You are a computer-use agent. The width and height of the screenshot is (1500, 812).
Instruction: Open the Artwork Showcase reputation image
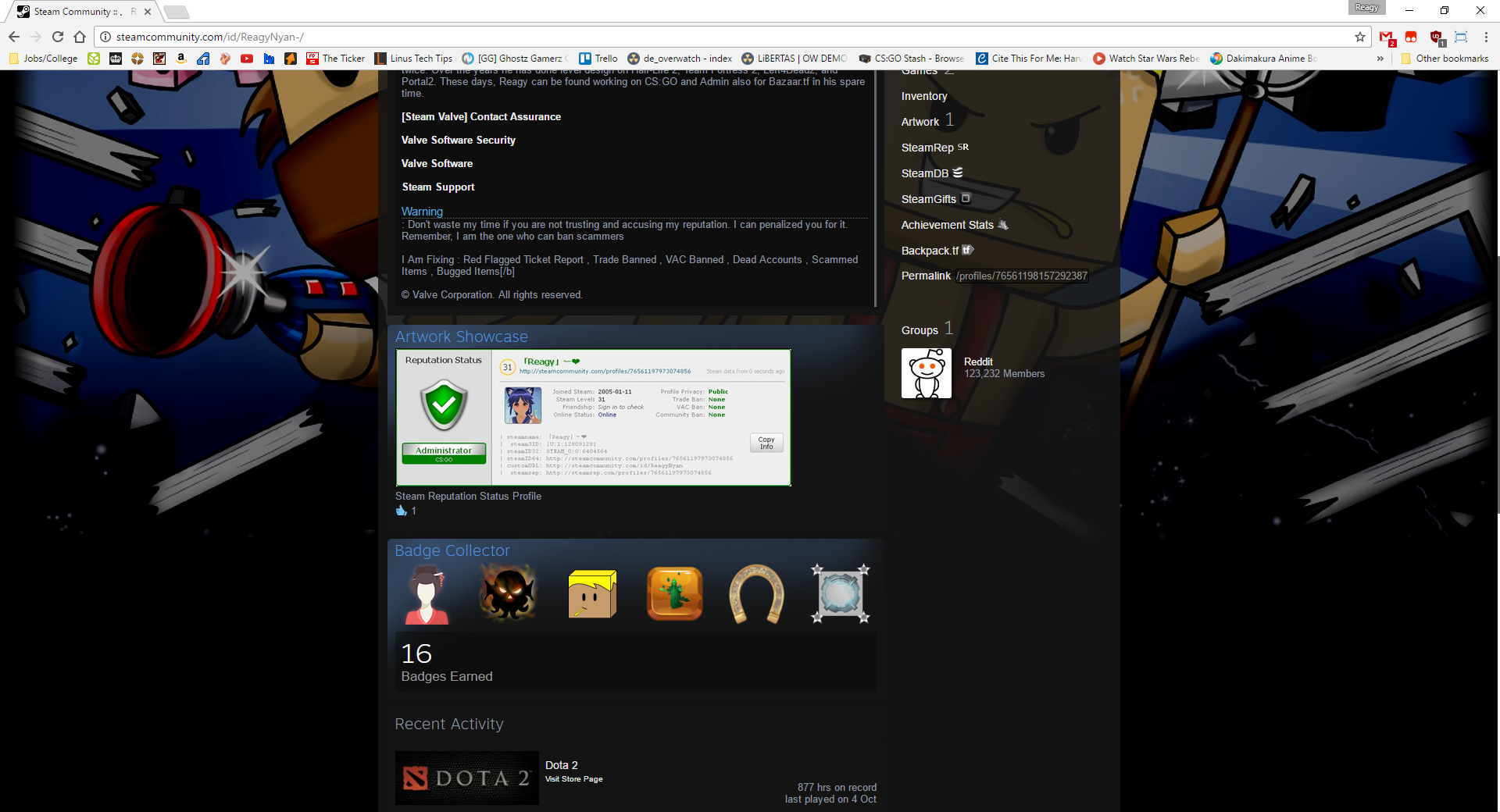coord(594,418)
